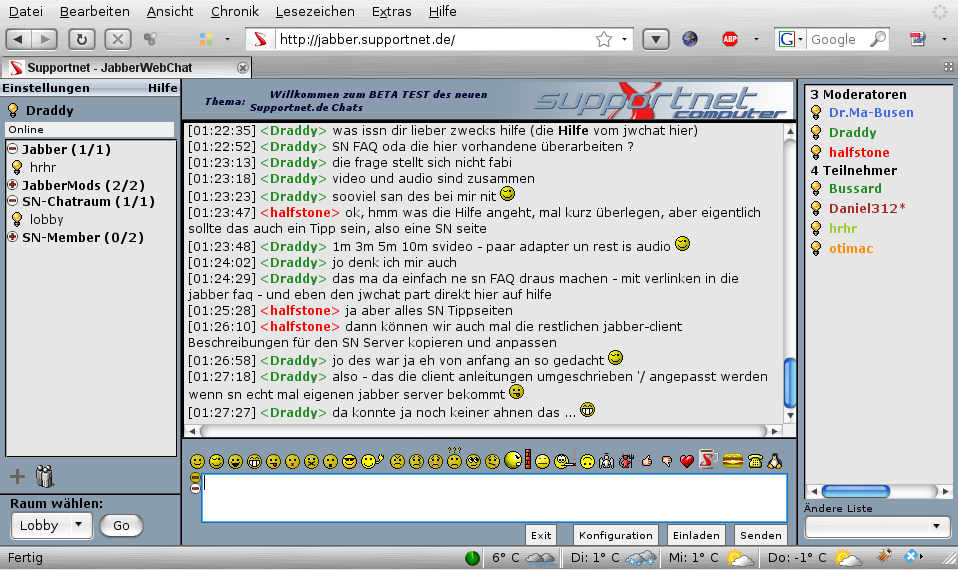This screenshot has width=958, height=570.
Task: Click the chat horizontal scrollbar track
Action: click(x=483, y=431)
